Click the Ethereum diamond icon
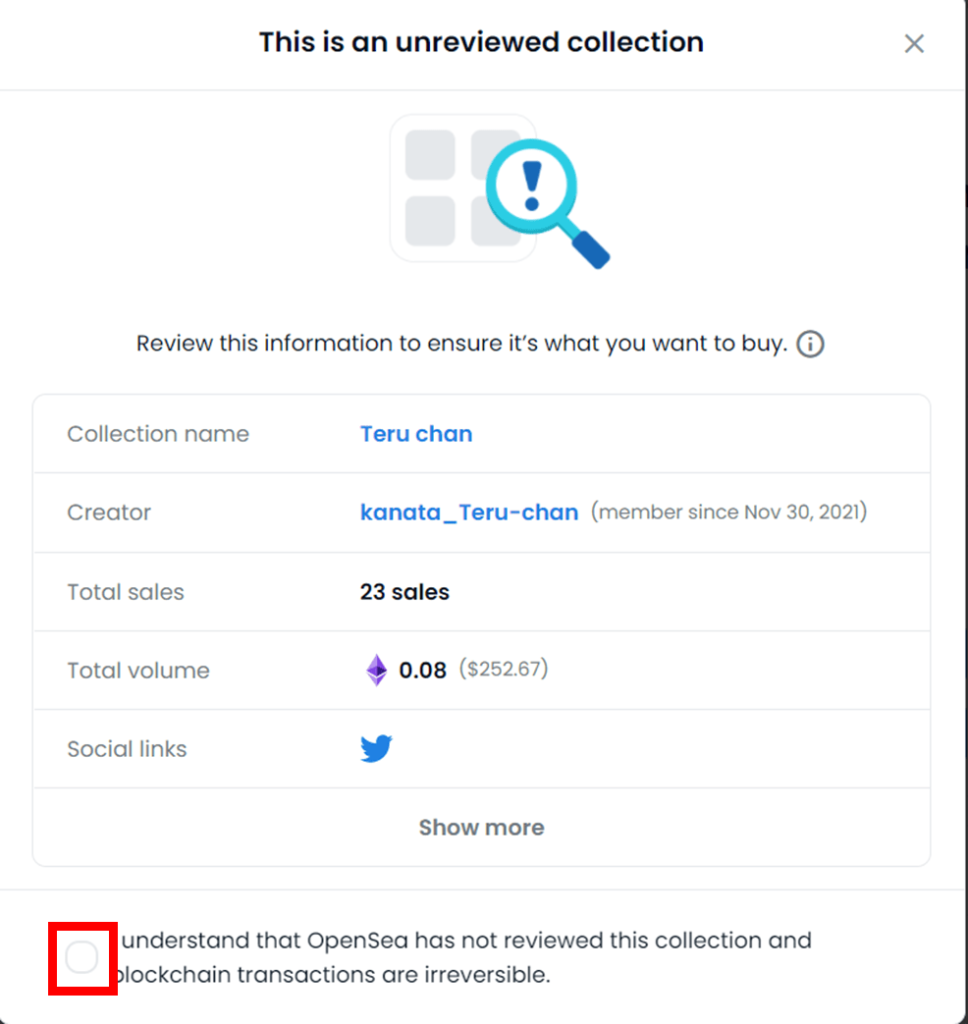The image size is (968, 1024). pyautogui.click(x=376, y=670)
